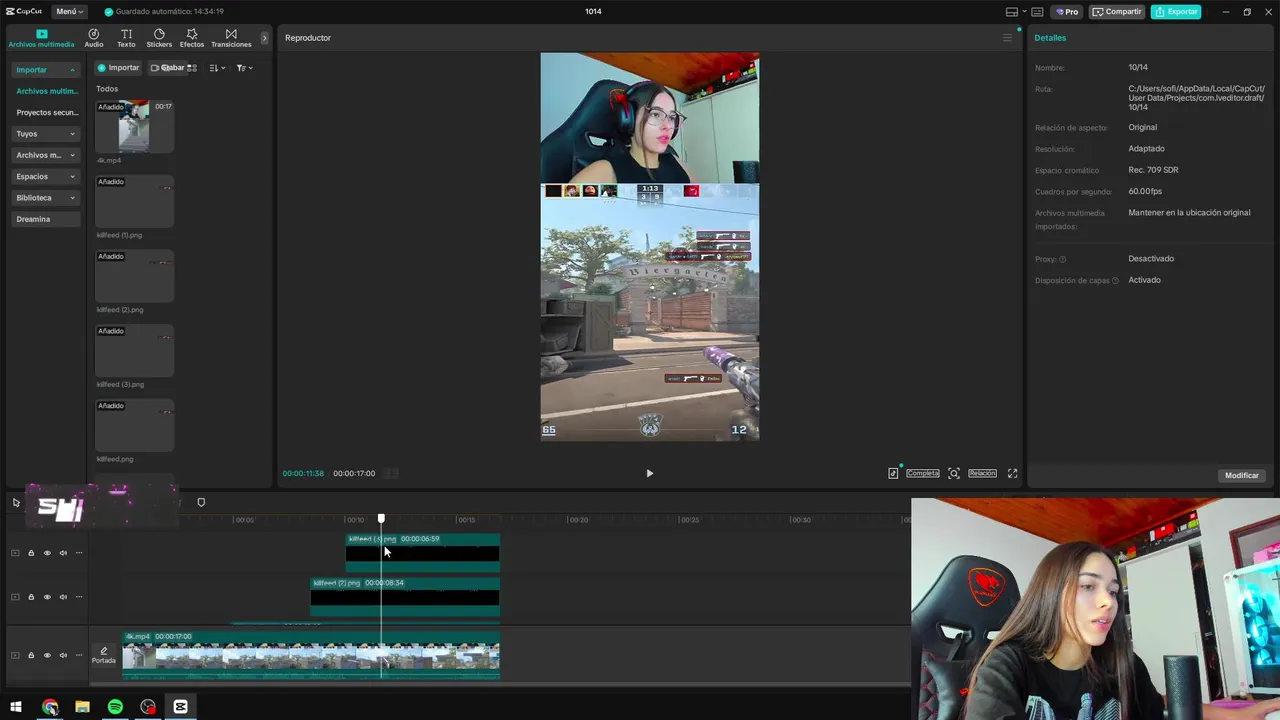Open Windows Start menu
The image size is (1280, 720).
[16, 707]
